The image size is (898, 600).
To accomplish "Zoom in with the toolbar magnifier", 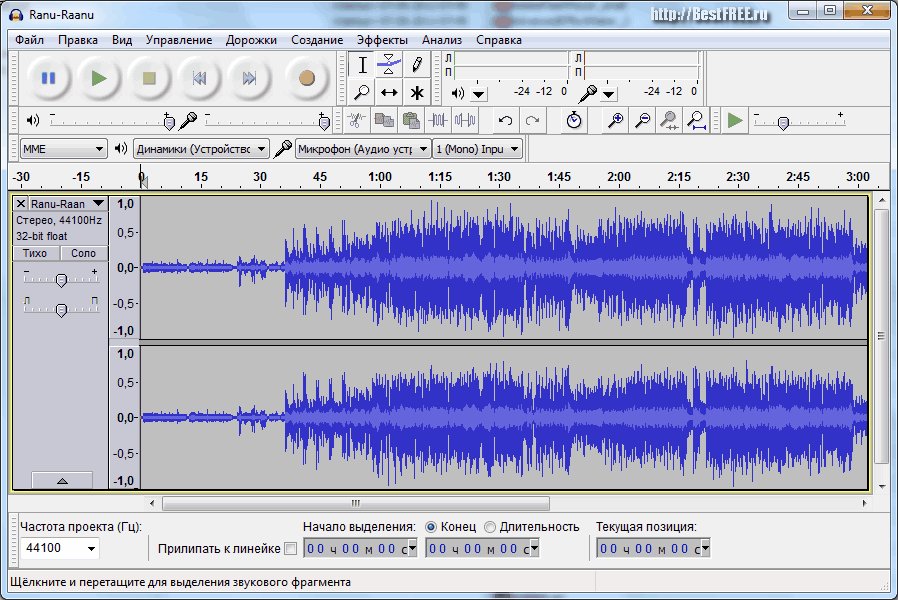I will point(615,120).
